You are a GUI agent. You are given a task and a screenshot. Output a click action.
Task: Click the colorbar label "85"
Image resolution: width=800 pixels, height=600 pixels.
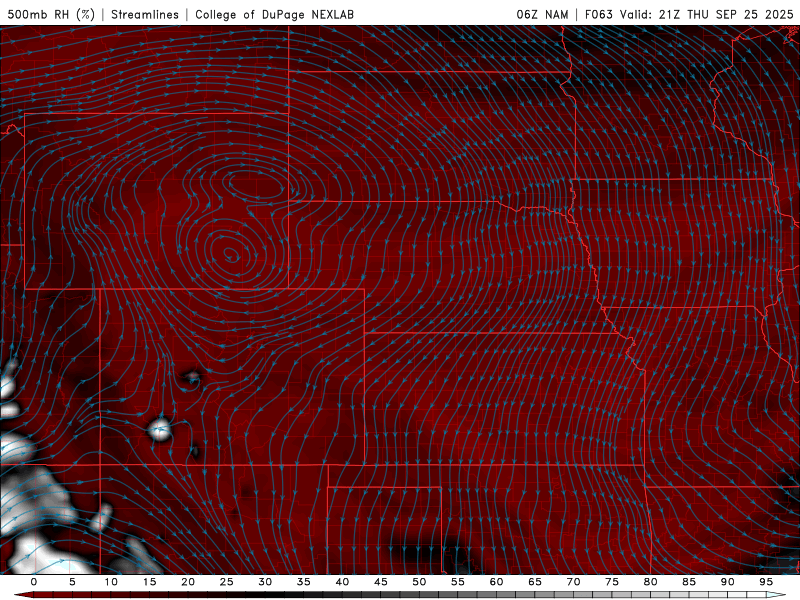coord(689,582)
